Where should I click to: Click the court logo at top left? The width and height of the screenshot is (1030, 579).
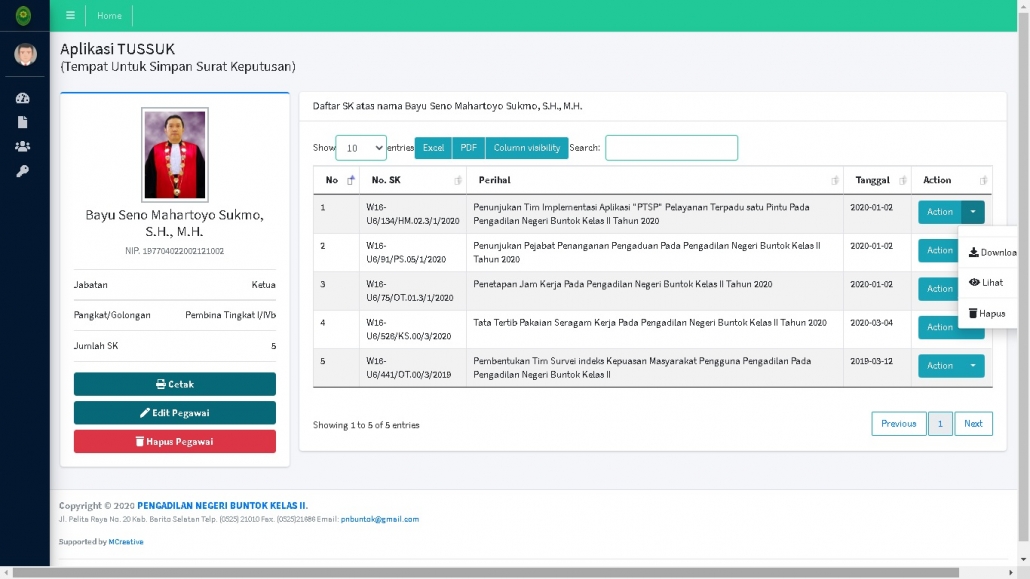tap(23, 15)
